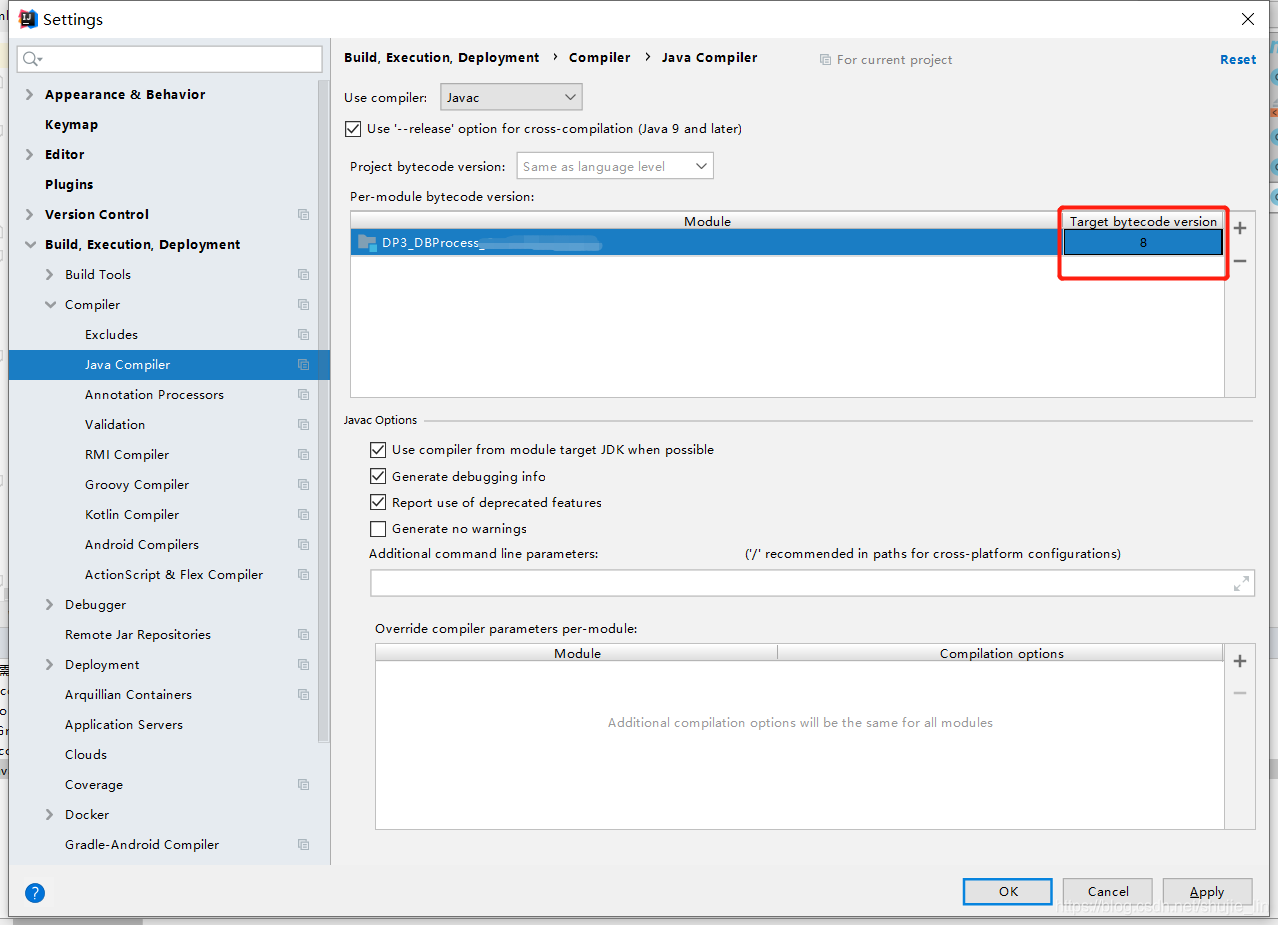Expand the Debugger node
The width and height of the screenshot is (1278, 925).
(50, 604)
